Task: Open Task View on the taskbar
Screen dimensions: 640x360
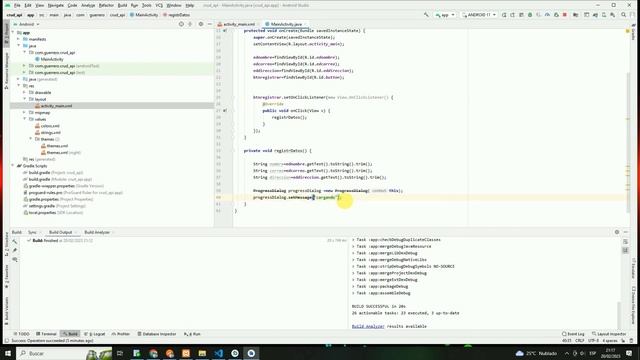Action: click(120, 353)
